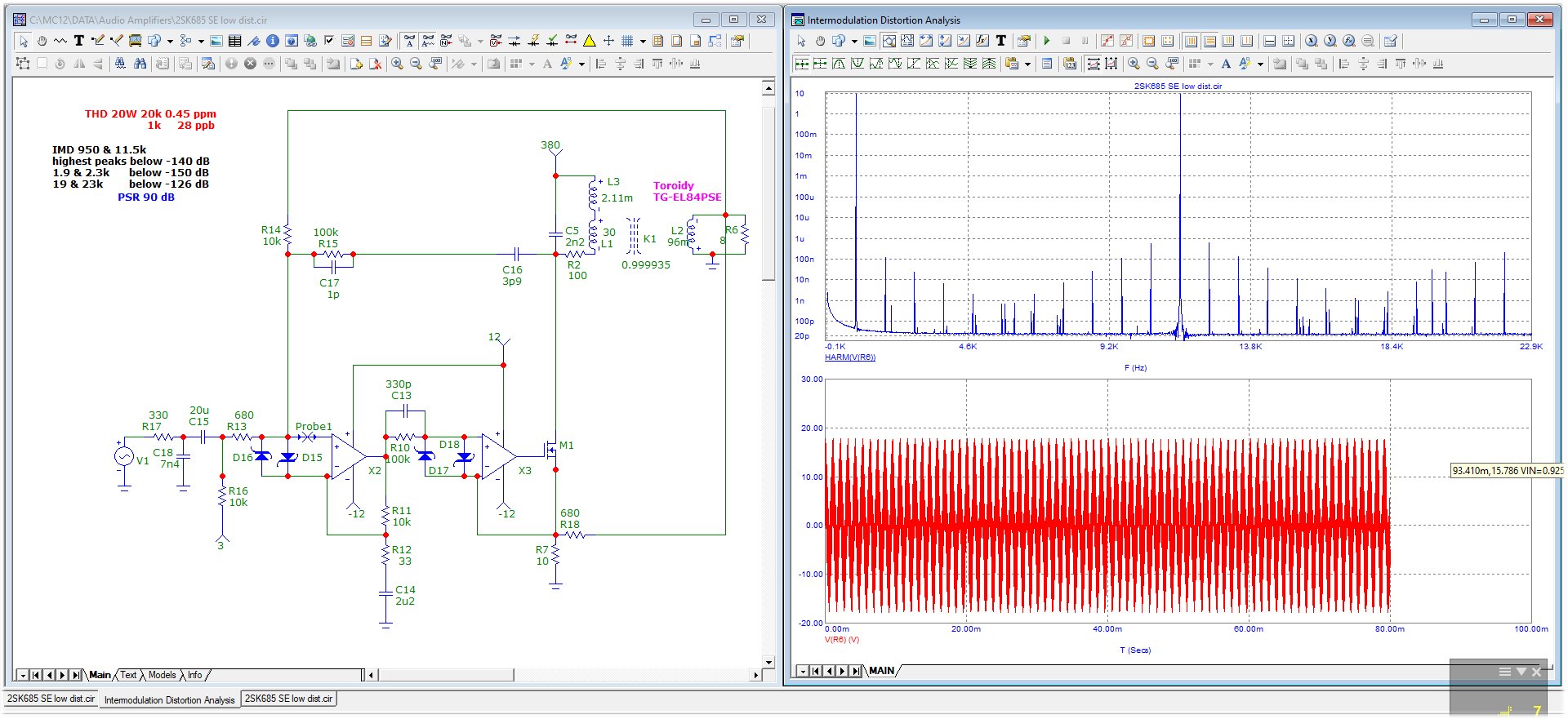Click the yellow triangle icon in schematic toolbar
1568x719 pixels.
click(590, 41)
